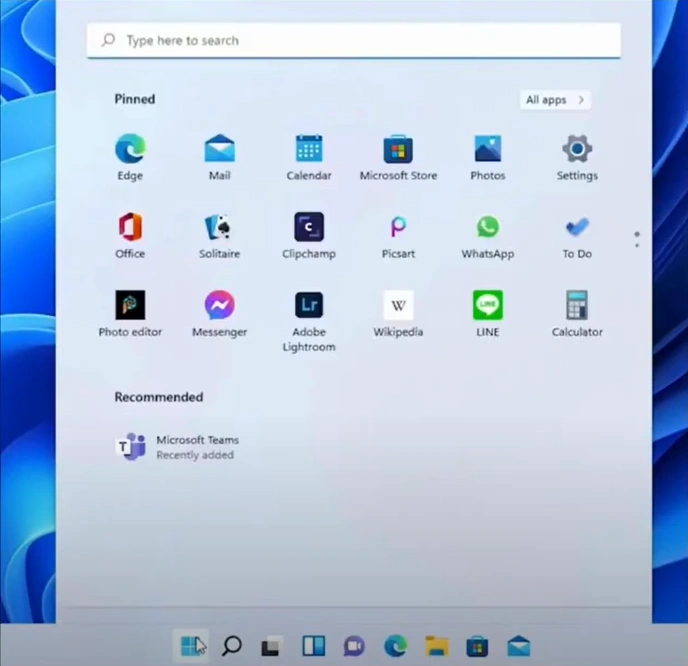The width and height of the screenshot is (688, 666).
Task: Launch the LINE app
Action: point(487,313)
